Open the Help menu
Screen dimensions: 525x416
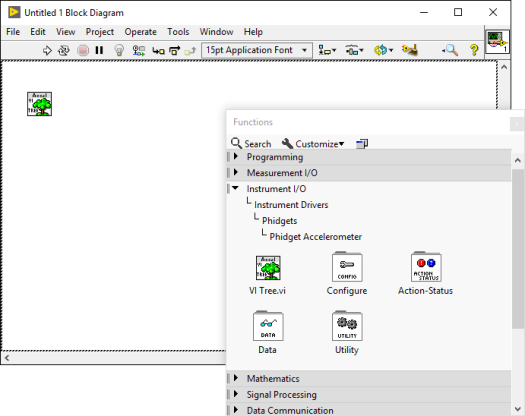tap(253, 32)
